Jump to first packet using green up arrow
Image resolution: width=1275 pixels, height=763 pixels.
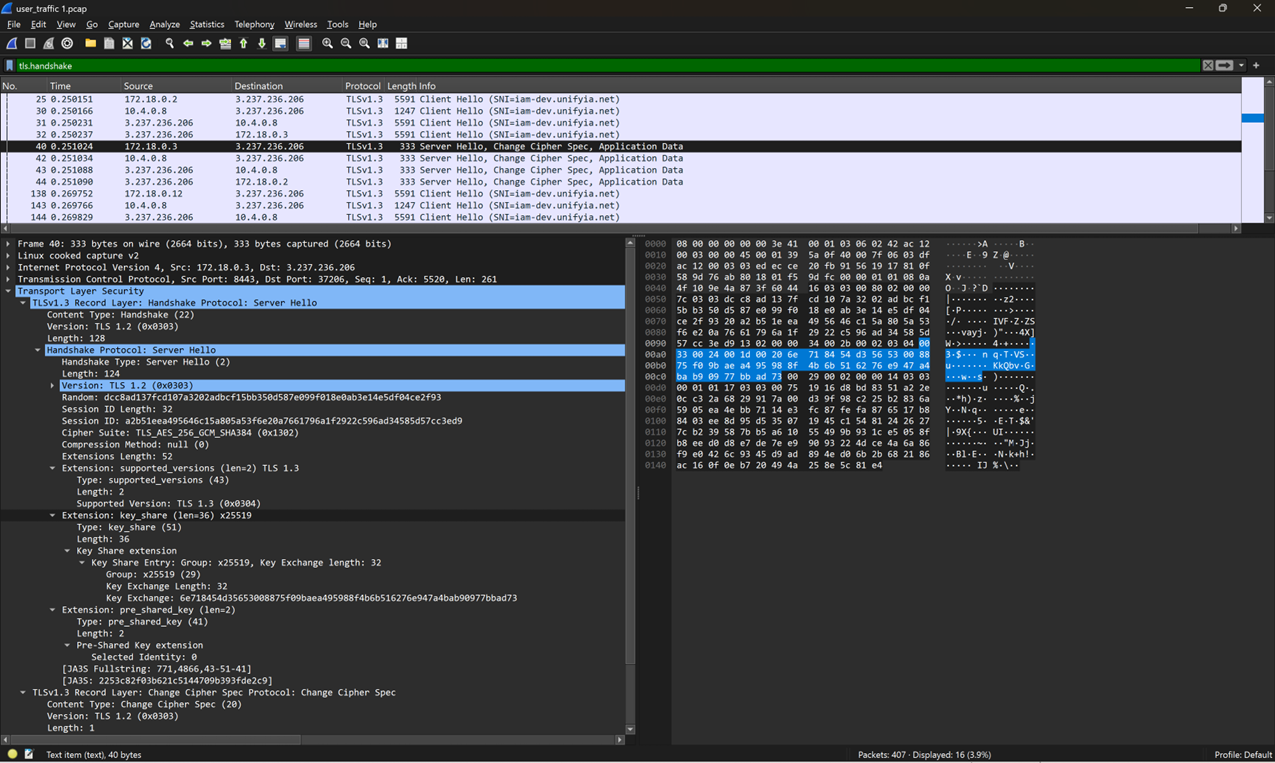pos(243,43)
